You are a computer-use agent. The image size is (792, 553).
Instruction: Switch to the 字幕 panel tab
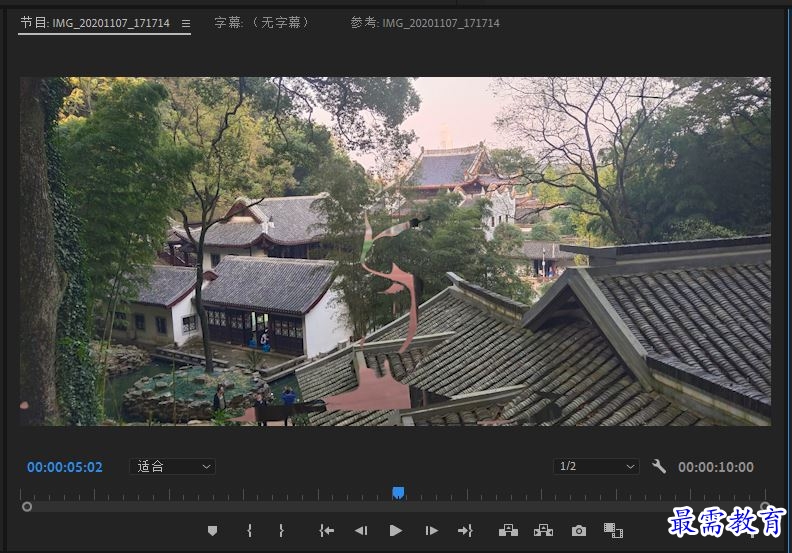pos(261,23)
